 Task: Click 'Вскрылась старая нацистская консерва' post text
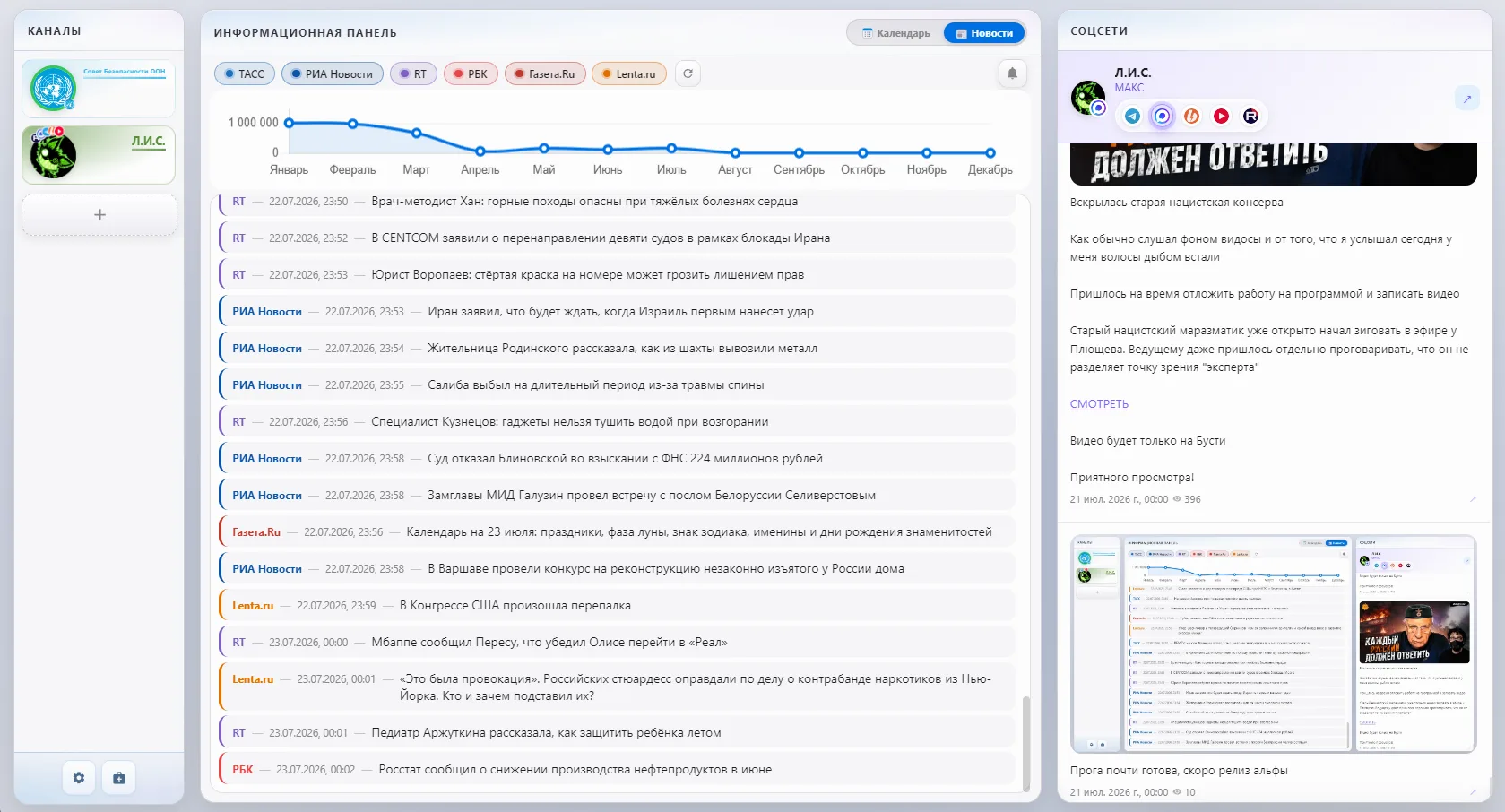(x=1176, y=203)
